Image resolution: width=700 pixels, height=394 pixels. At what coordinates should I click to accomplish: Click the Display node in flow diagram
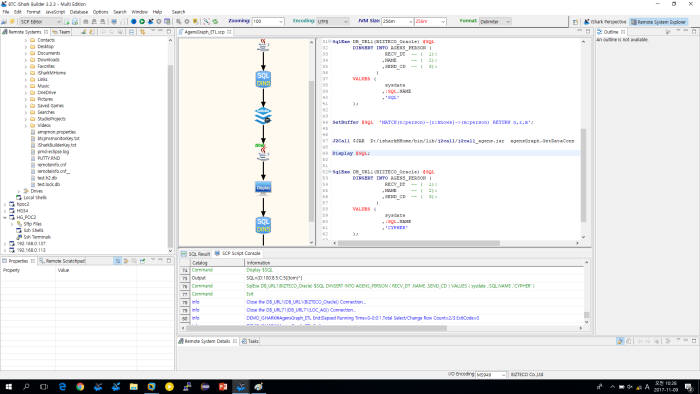pyautogui.click(x=263, y=187)
